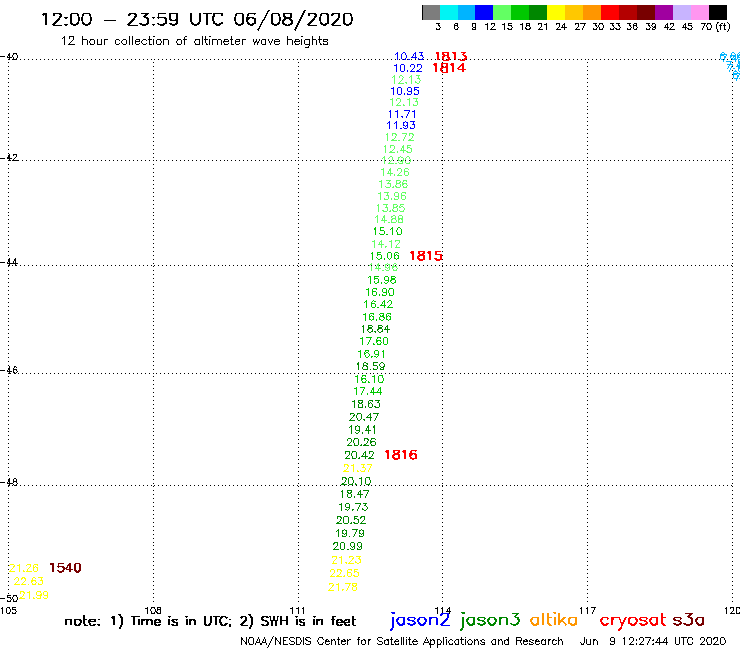Select the pink swatch in the color scale
This screenshot has width=740, height=650.
coord(699,12)
